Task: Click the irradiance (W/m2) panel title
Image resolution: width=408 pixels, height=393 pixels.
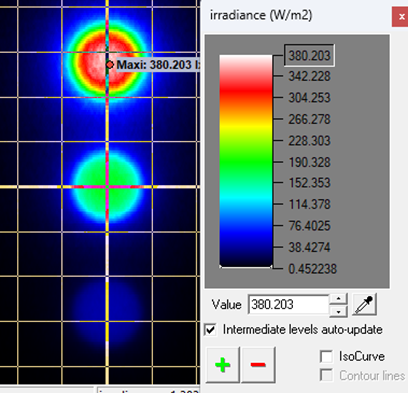Action: (261, 15)
